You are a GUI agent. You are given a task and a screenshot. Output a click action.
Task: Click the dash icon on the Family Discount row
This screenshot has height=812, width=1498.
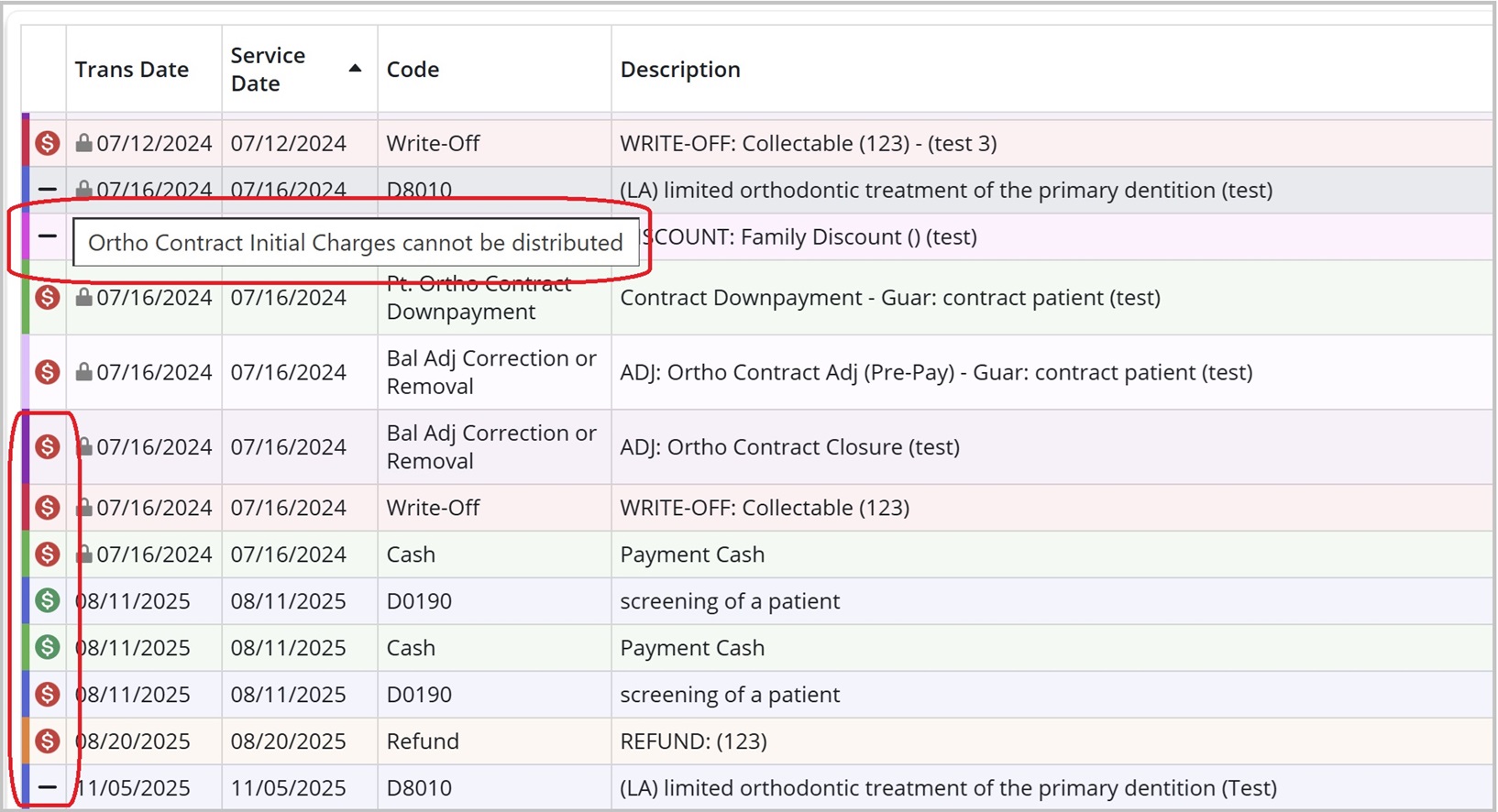48,236
